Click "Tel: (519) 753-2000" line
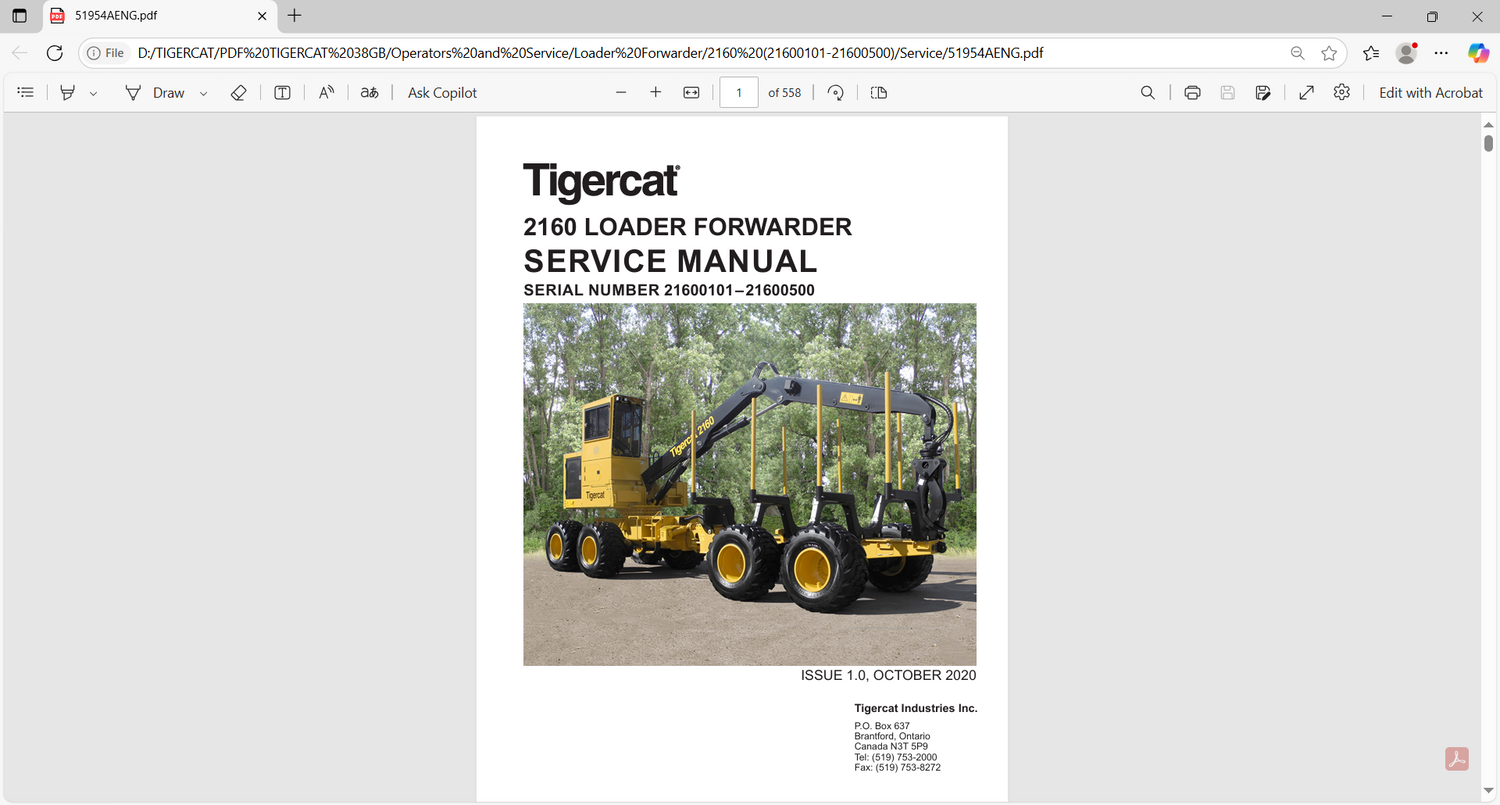 pos(896,757)
